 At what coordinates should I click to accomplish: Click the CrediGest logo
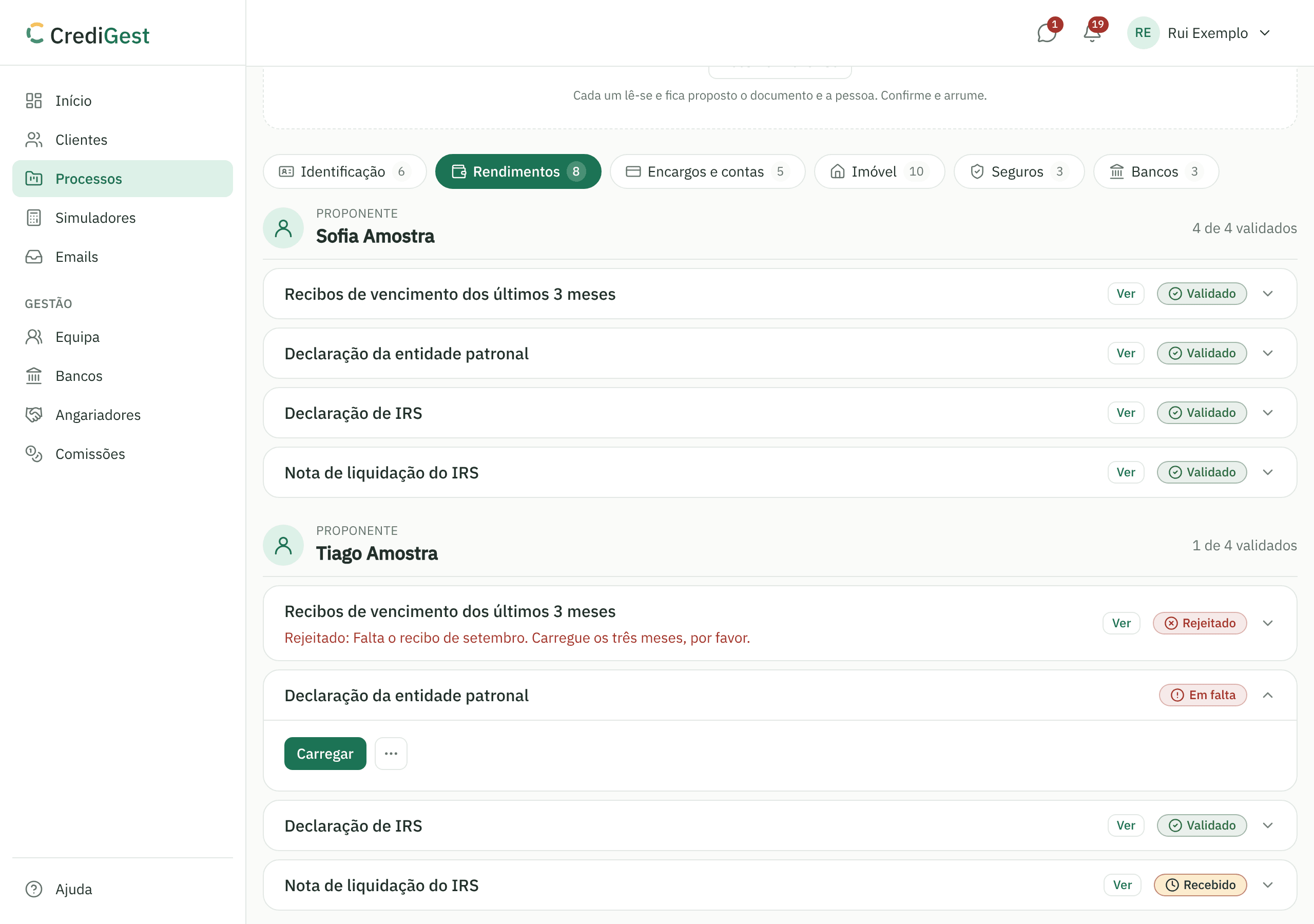(x=88, y=34)
